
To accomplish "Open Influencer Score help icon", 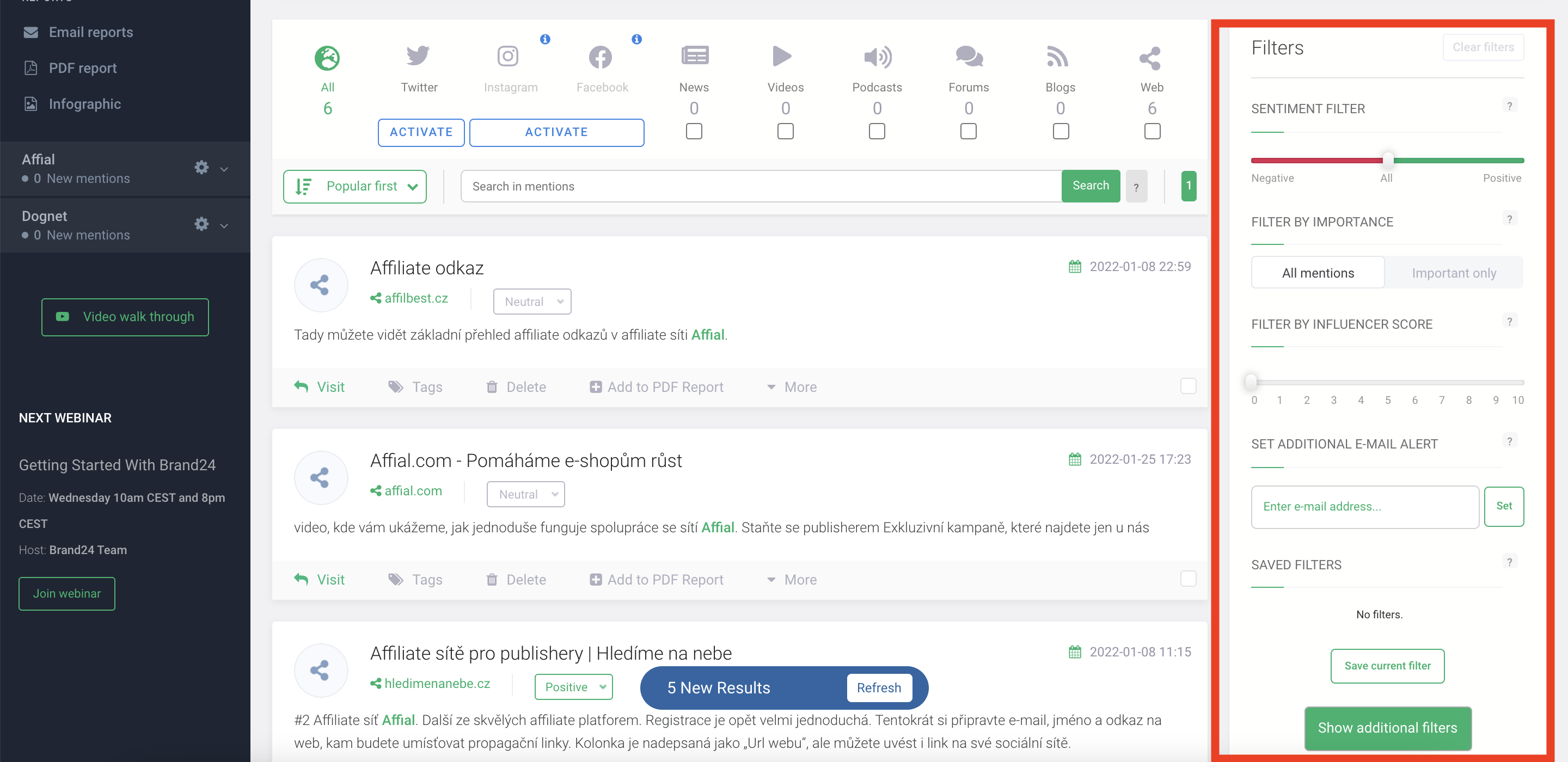I will point(1509,321).
